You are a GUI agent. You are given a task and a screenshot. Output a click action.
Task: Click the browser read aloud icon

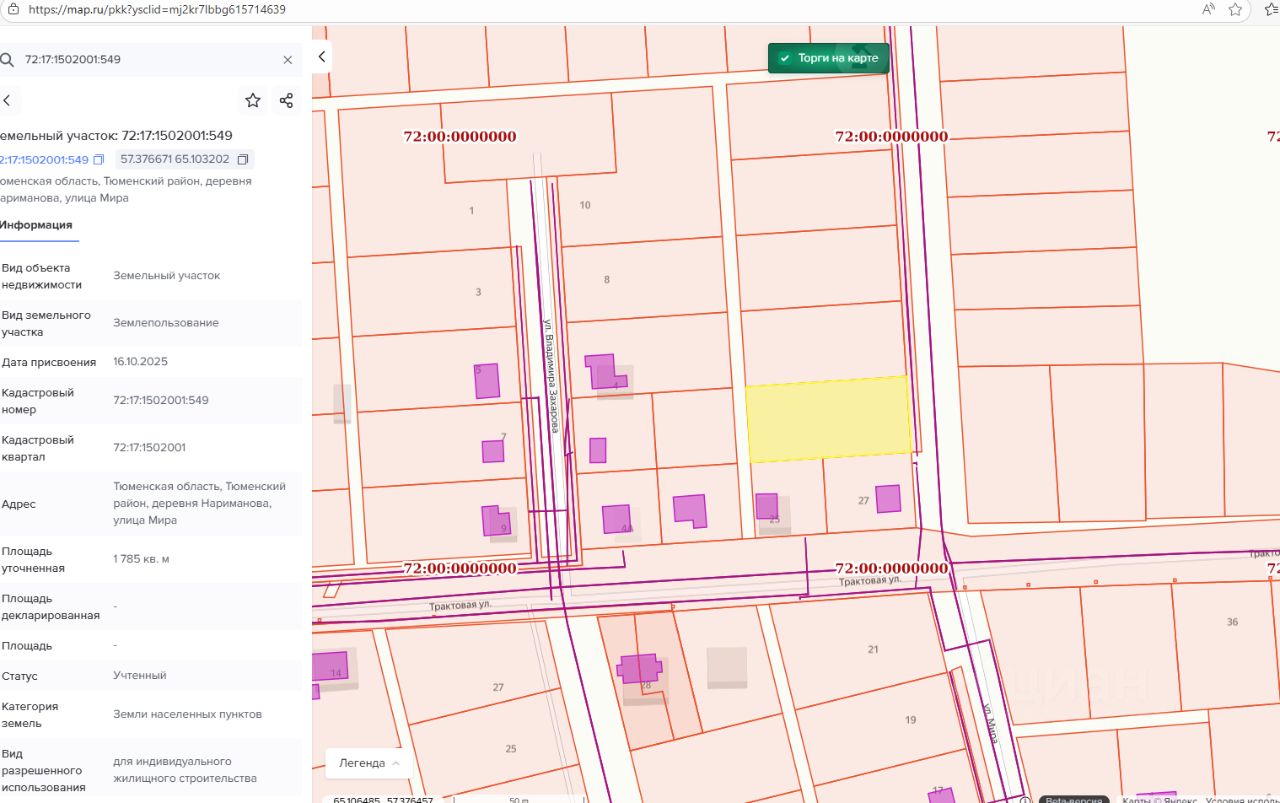pos(1208,9)
